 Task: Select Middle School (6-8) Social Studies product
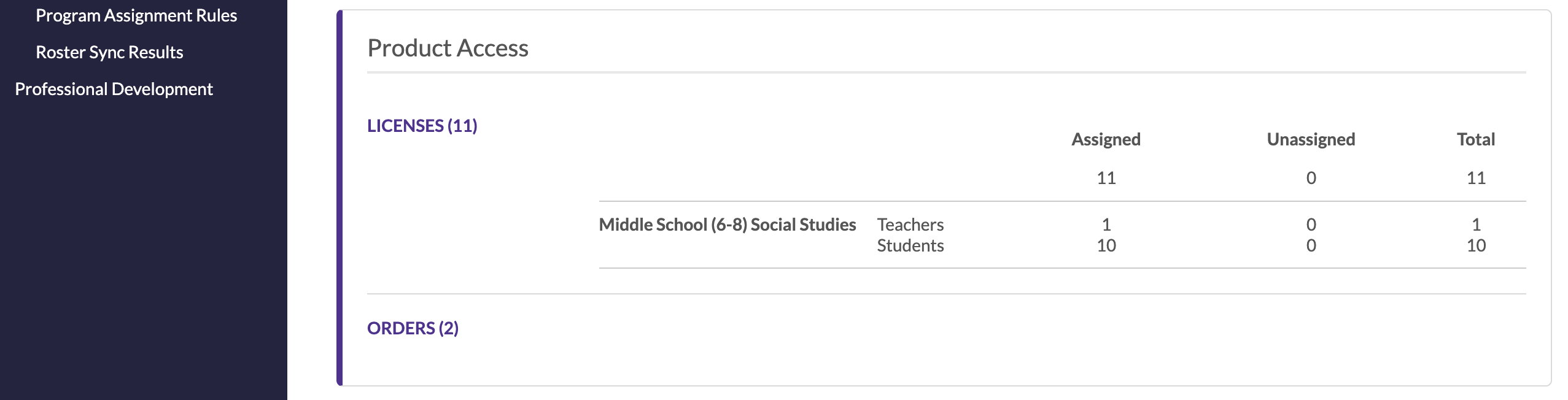[x=727, y=225]
